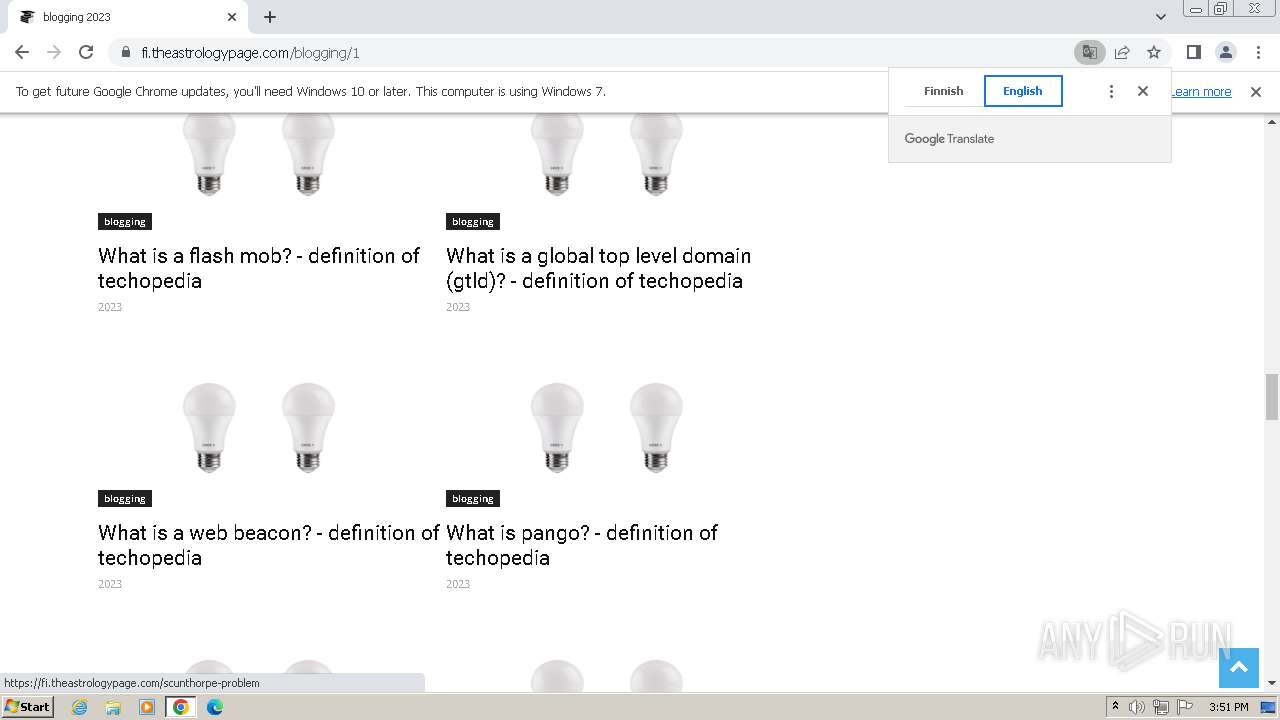Click the back-to-top arrow button

[x=1238, y=668]
